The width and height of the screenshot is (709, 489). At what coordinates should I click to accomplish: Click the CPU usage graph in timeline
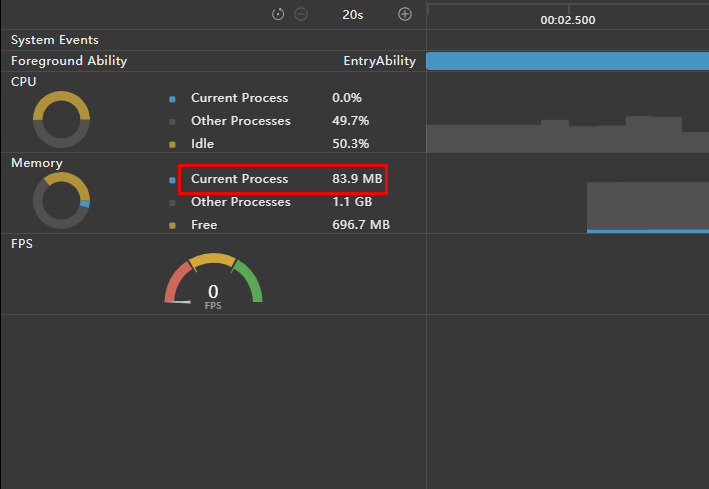[567, 136]
